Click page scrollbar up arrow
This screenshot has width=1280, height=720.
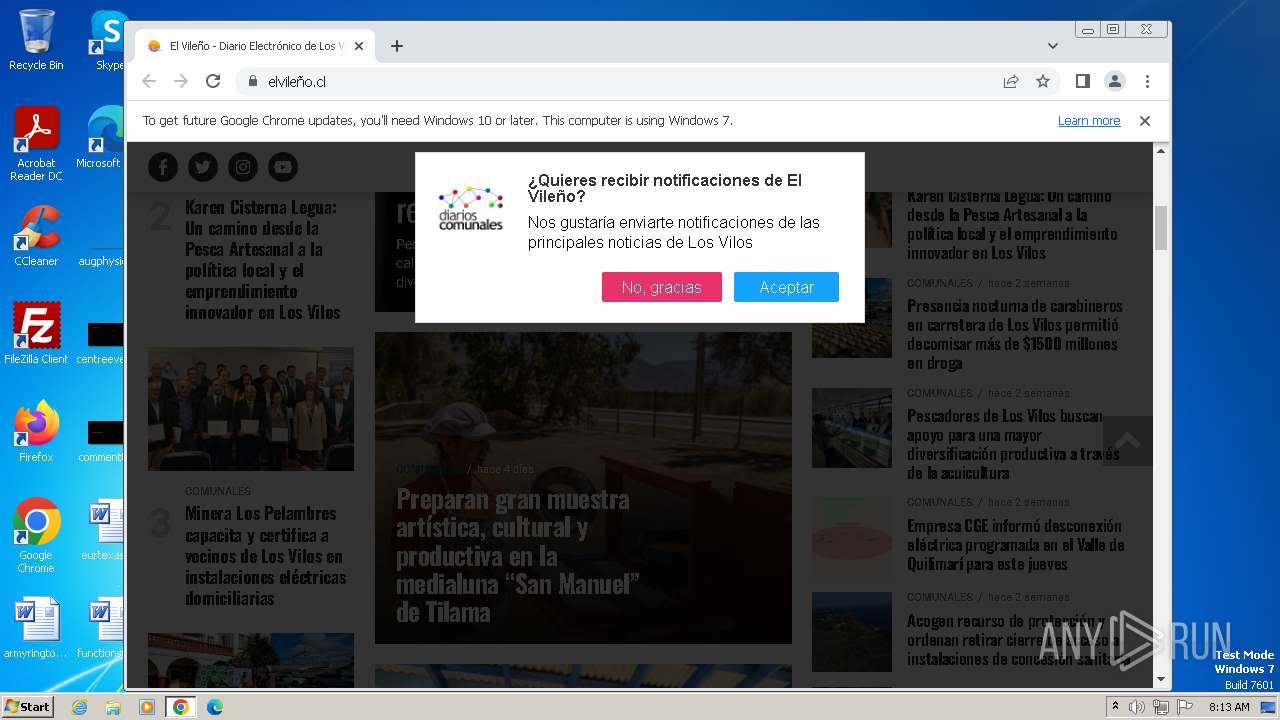tap(1161, 150)
